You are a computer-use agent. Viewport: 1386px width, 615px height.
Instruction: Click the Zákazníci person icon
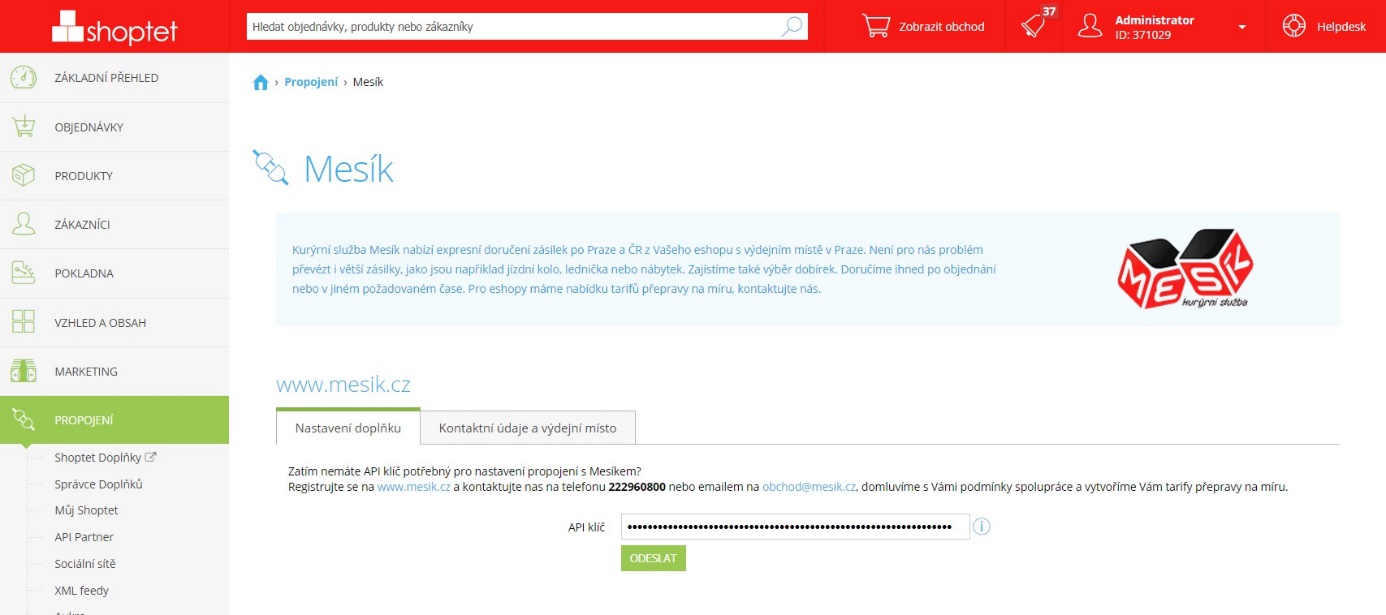(23, 224)
